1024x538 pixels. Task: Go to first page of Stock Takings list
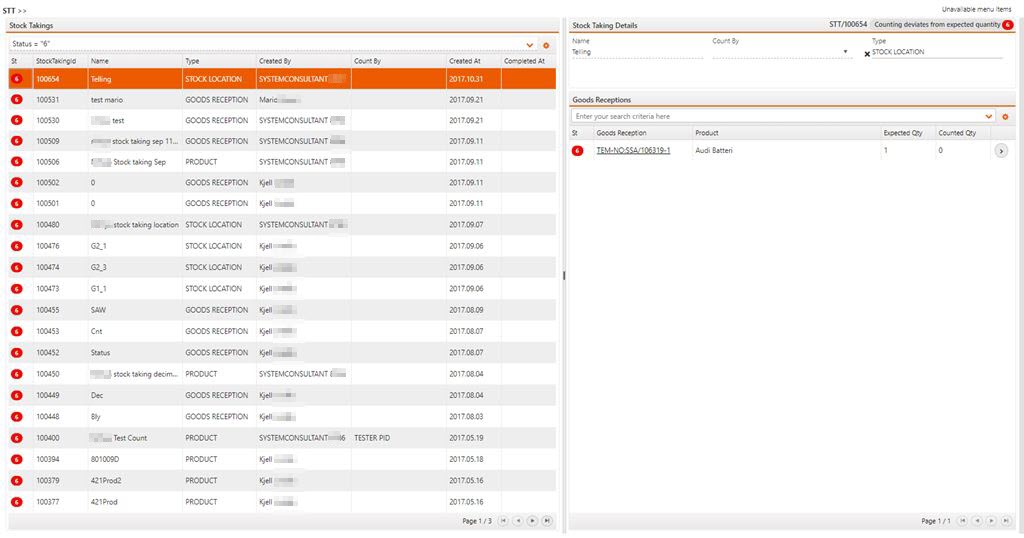503,521
